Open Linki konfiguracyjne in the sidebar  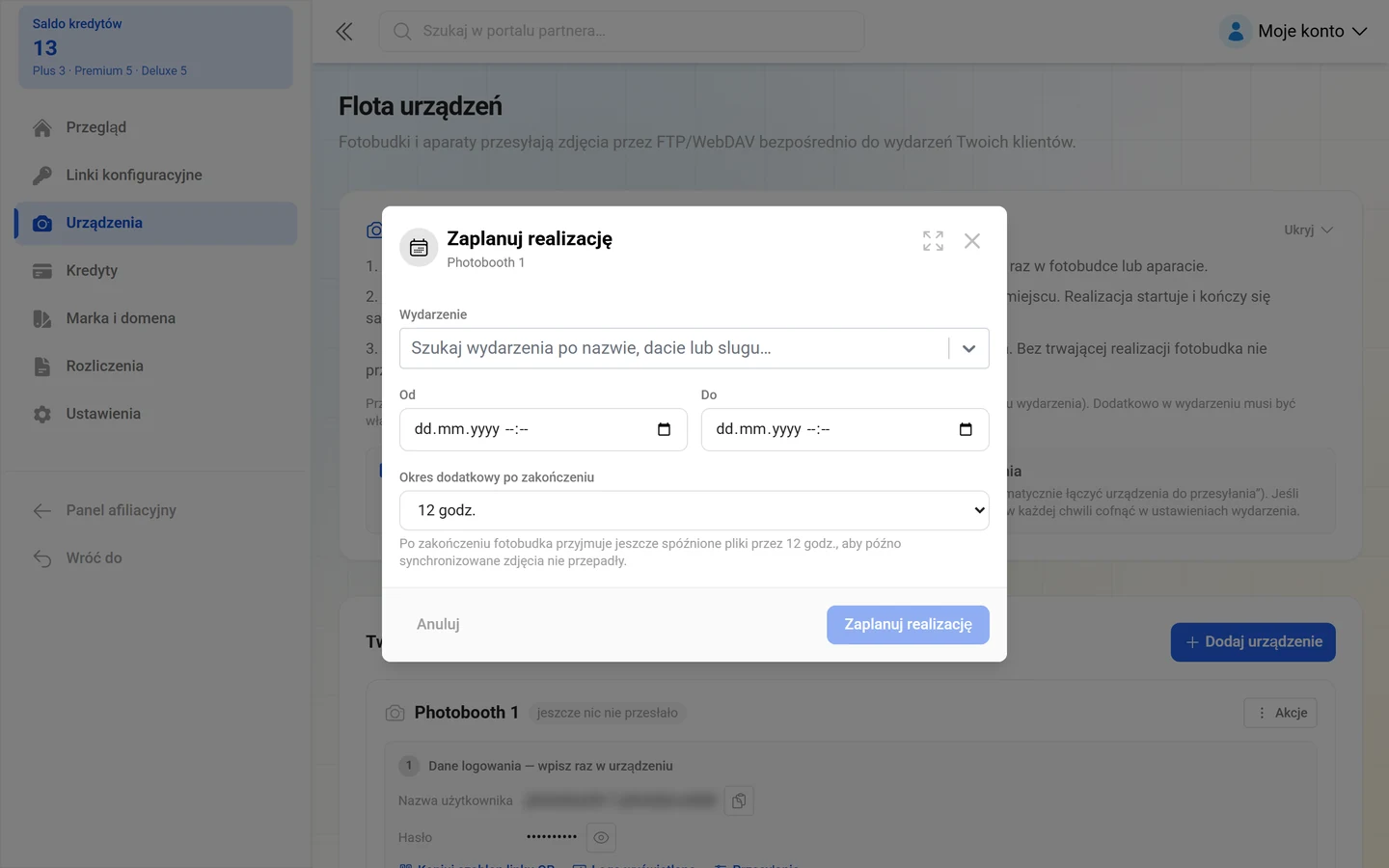155,175
